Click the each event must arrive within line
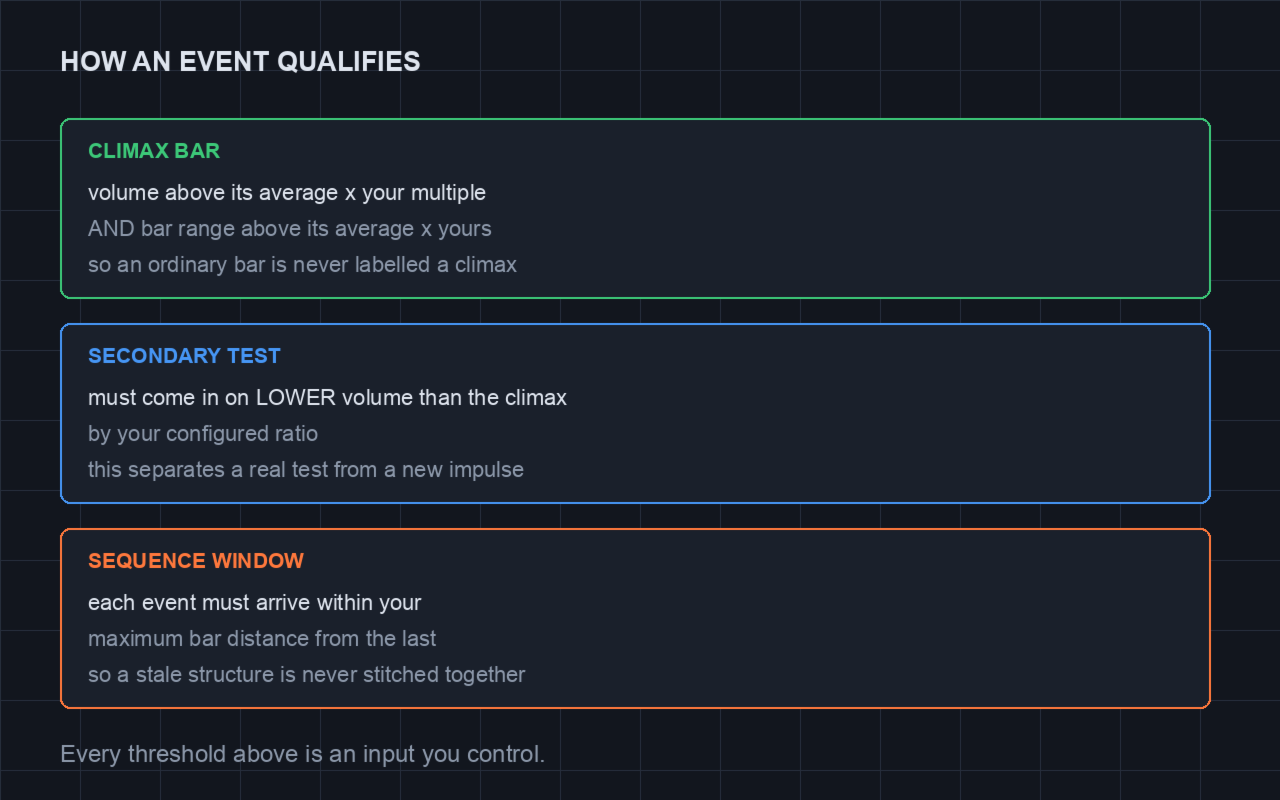Screen dimensions: 1280x800 pos(255,602)
